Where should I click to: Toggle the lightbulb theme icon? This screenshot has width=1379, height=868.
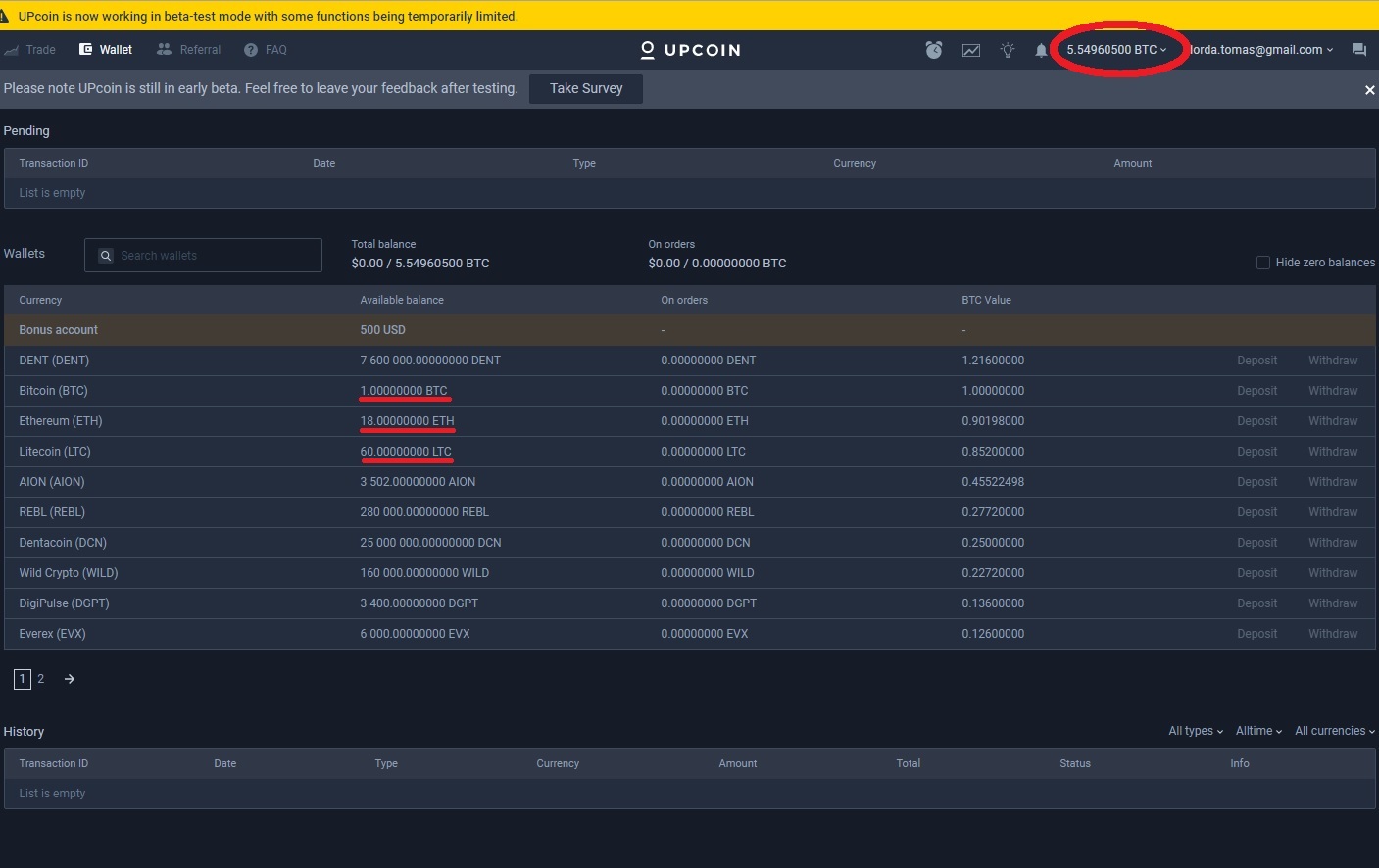1008,50
